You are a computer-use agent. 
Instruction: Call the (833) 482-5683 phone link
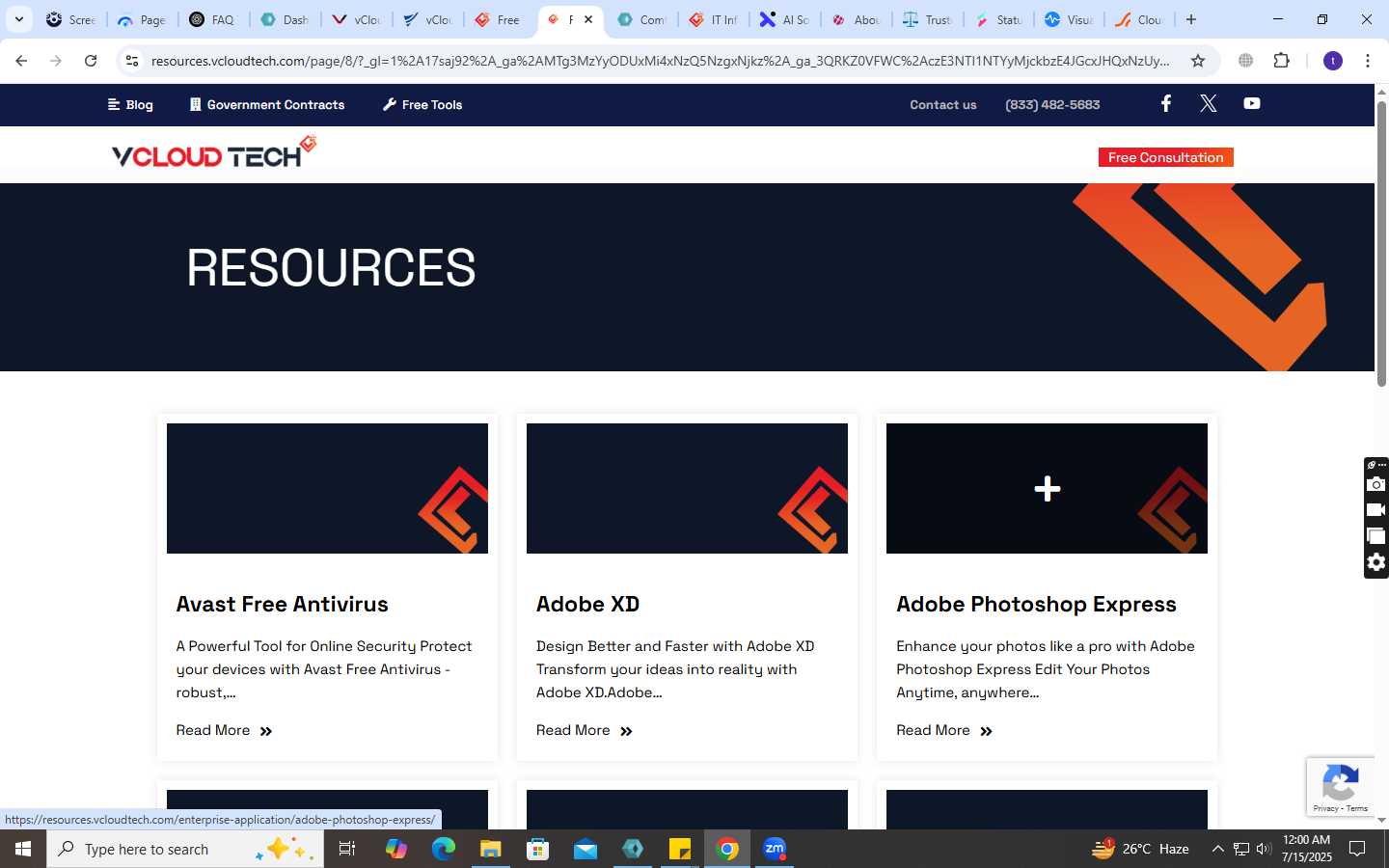(1052, 104)
